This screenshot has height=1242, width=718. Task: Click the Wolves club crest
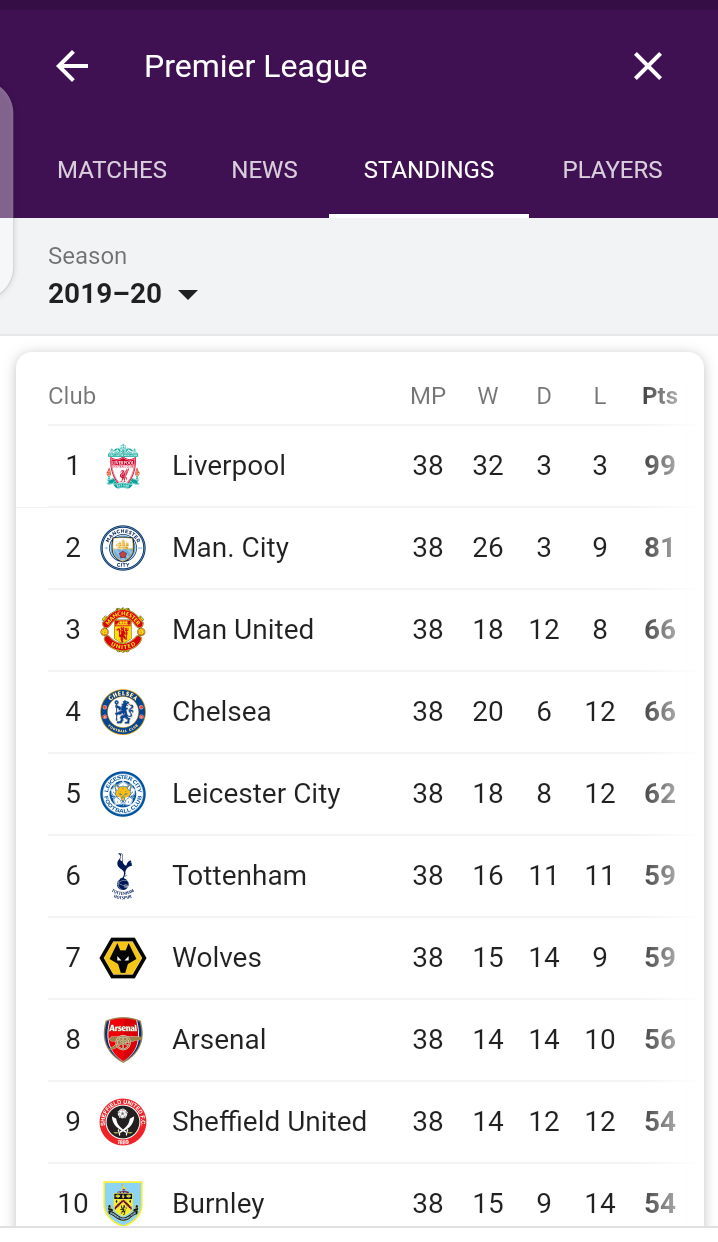pyautogui.click(x=123, y=958)
